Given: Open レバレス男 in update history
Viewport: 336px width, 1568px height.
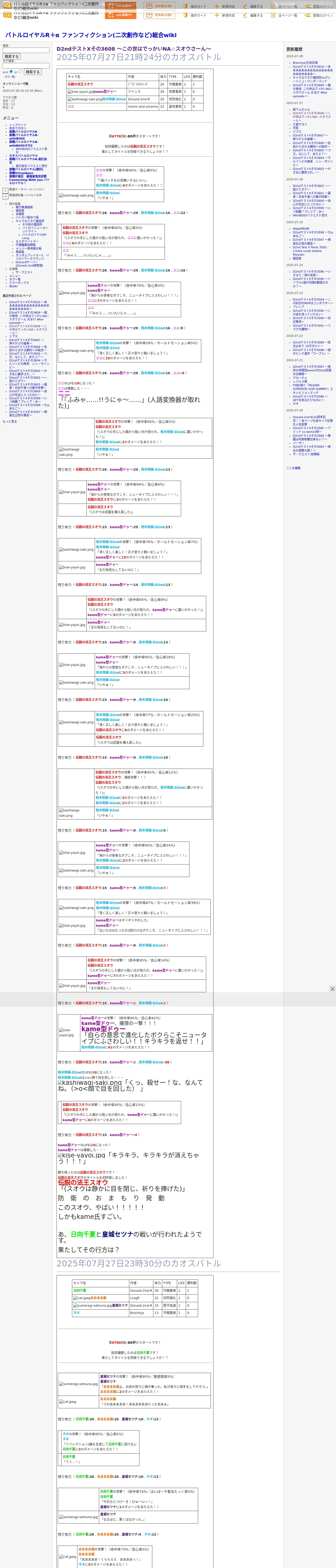Looking at the screenshot, I should click(x=300, y=382).
